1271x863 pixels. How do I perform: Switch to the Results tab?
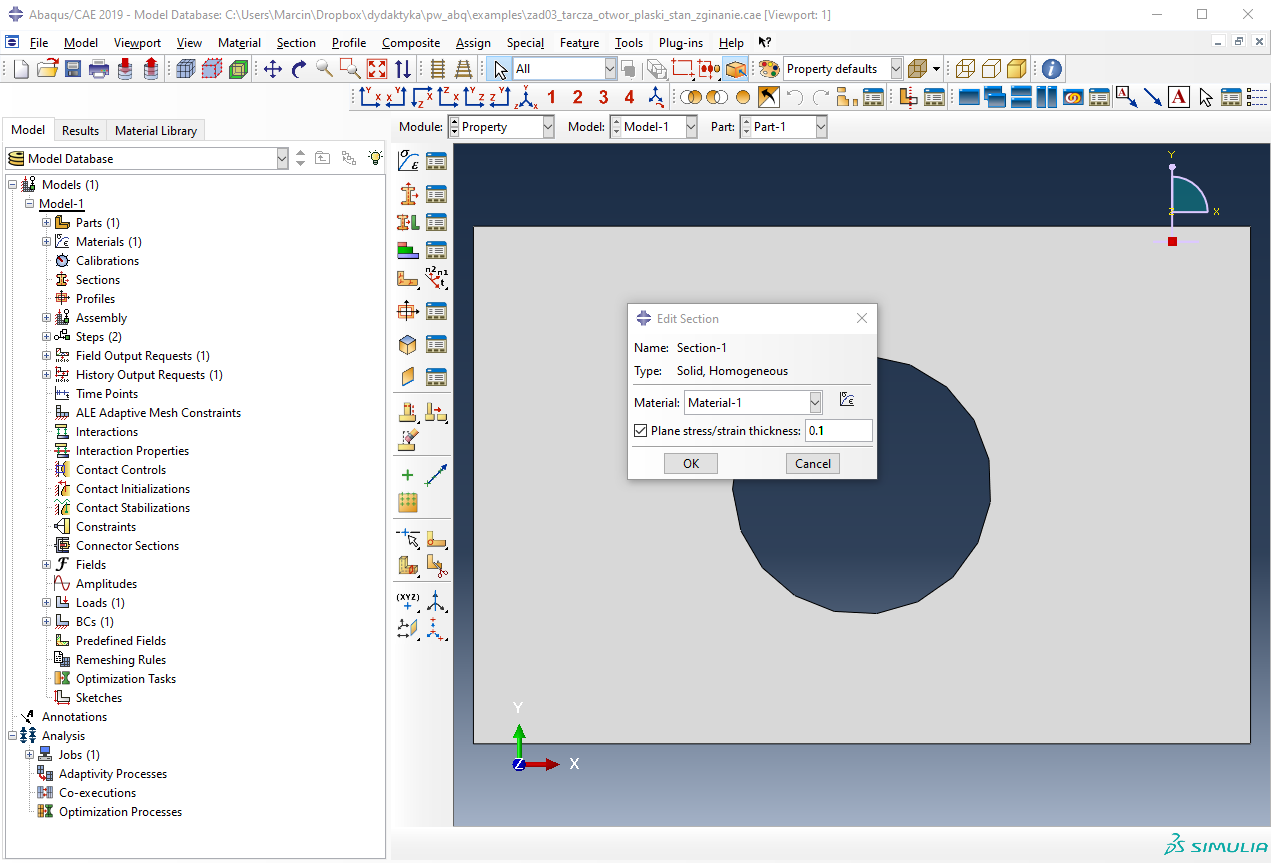pos(80,130)
